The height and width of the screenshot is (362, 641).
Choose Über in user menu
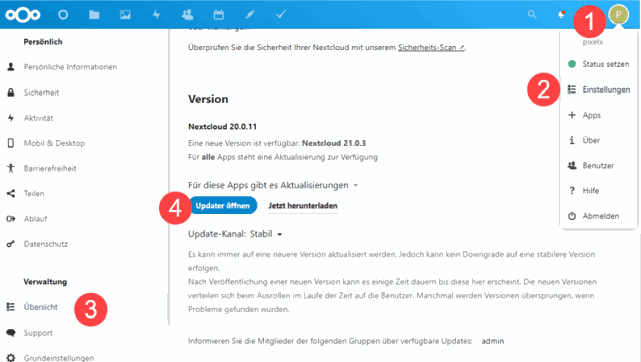(591, 140)
